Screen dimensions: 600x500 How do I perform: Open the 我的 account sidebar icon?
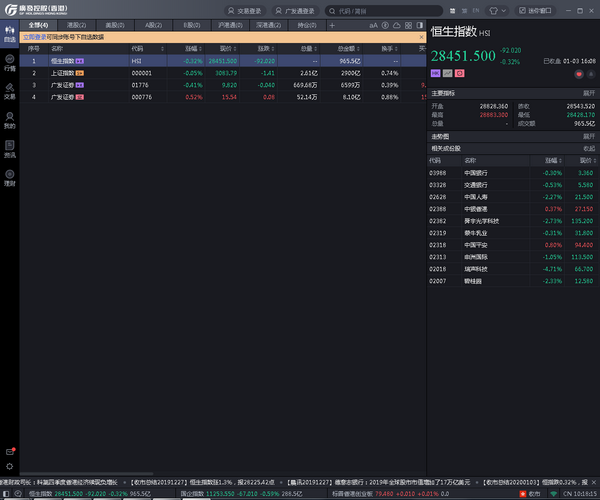coord(10,120)
